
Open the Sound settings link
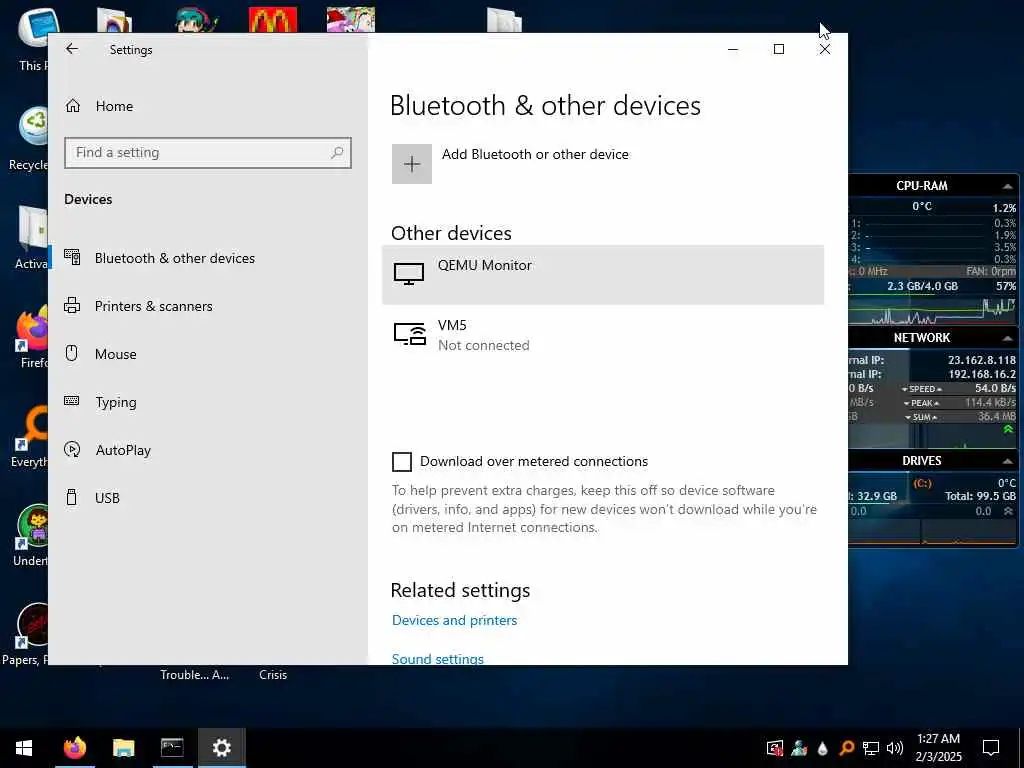(x=438, y=658)
